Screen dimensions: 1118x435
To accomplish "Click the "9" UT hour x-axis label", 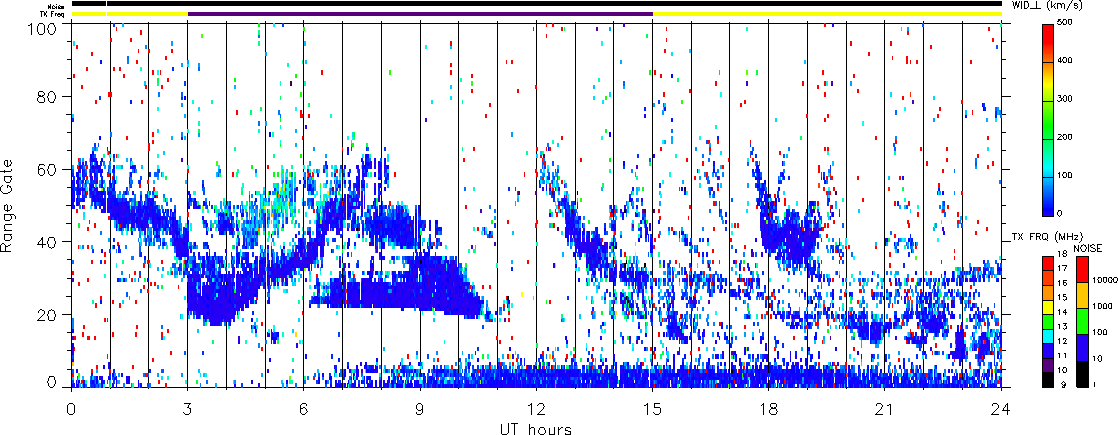I will pos(420,410).
